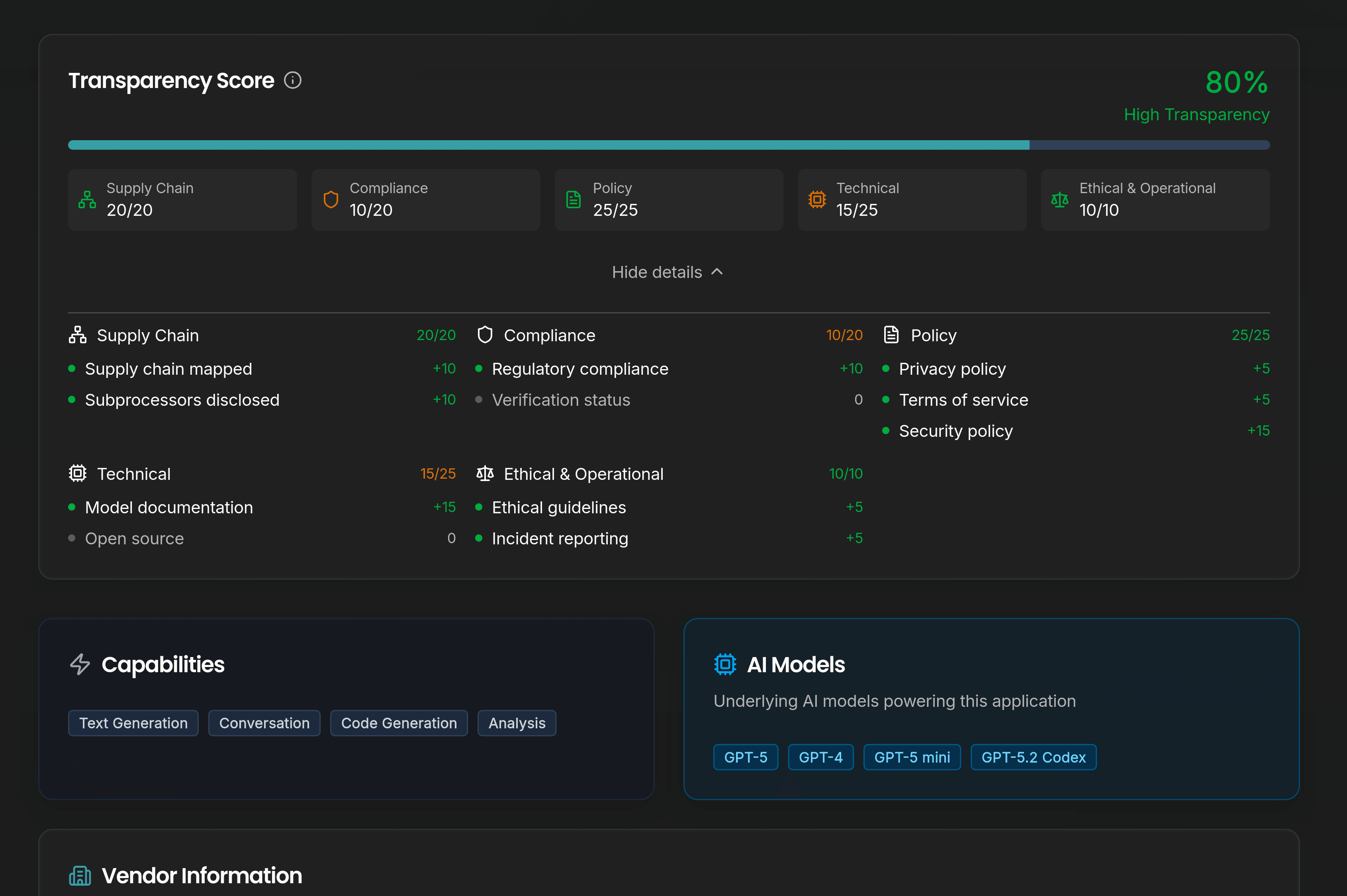The height and width of the screenshot is (896, 1347).
Task: Click the orange Technical chip icon
Action: pos(816,200)
